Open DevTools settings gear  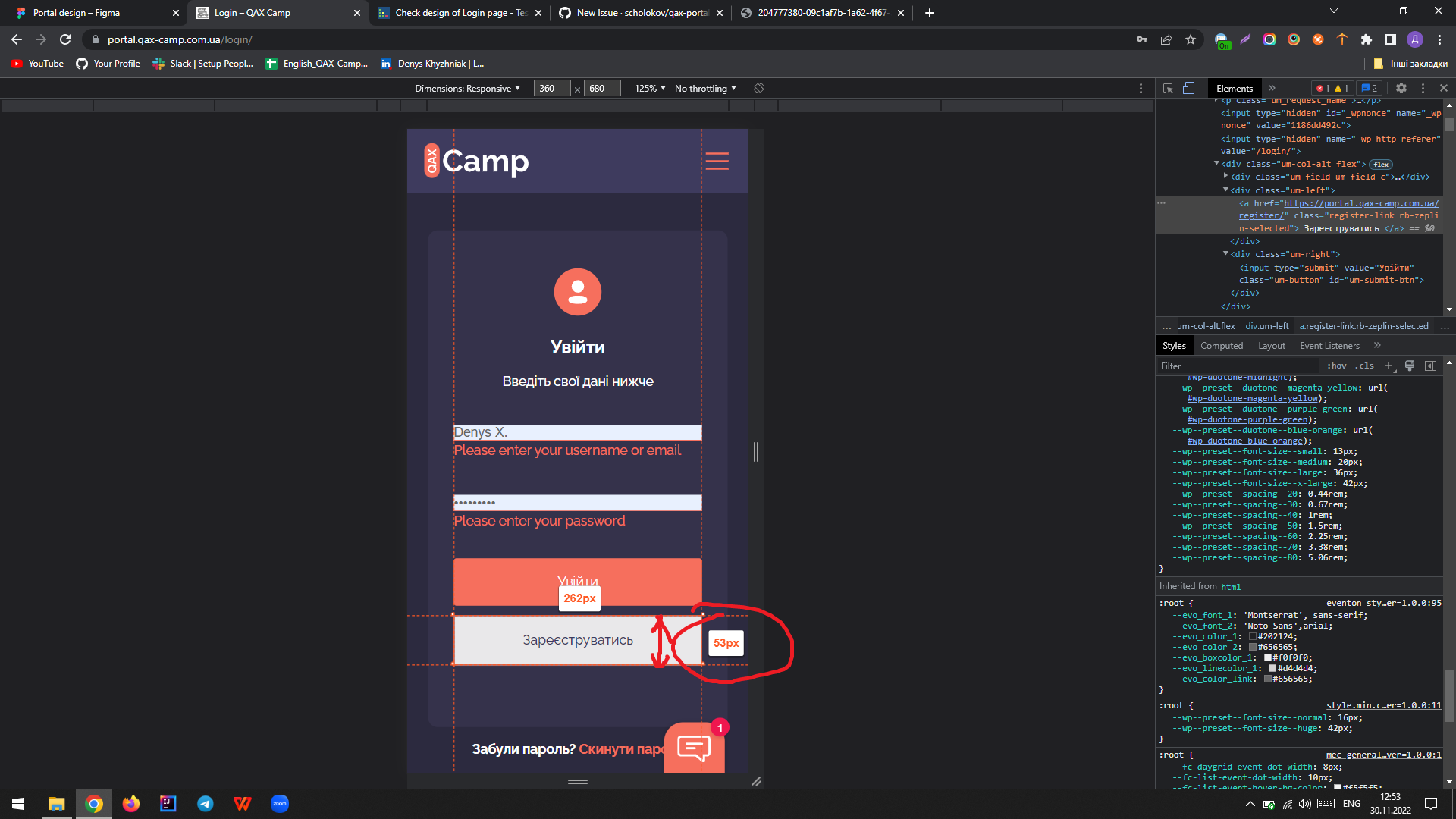[1401, 88]
